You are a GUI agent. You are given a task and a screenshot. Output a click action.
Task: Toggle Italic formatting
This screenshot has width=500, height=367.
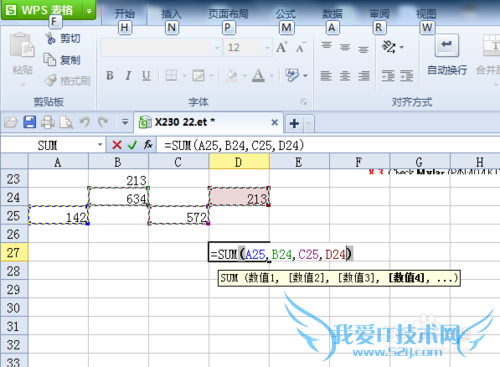click(x=128, y=76)
